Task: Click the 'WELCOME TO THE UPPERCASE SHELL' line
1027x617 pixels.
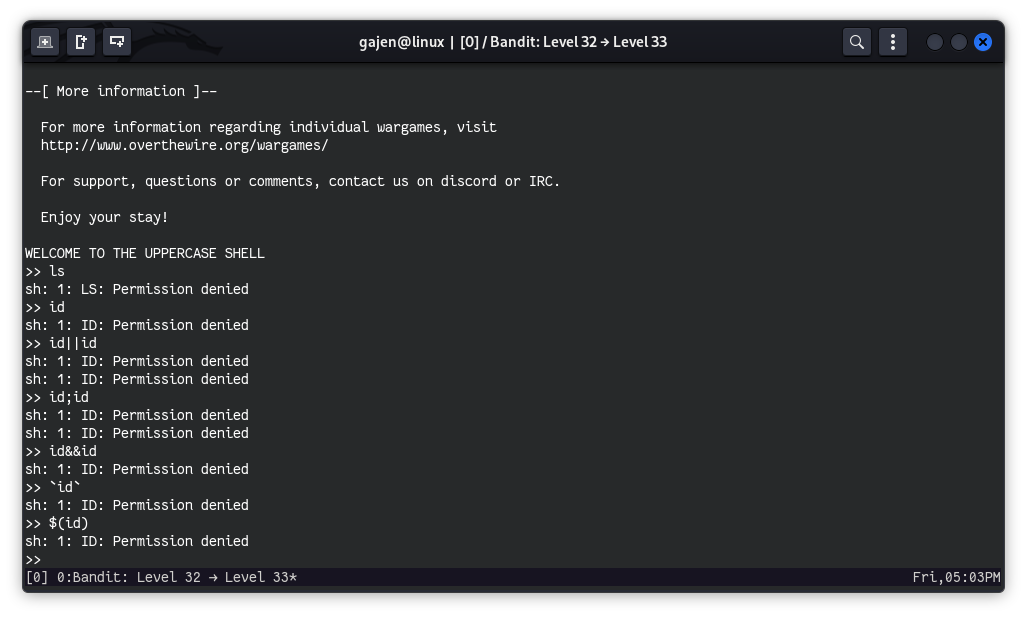Action: tap(145, 253)
